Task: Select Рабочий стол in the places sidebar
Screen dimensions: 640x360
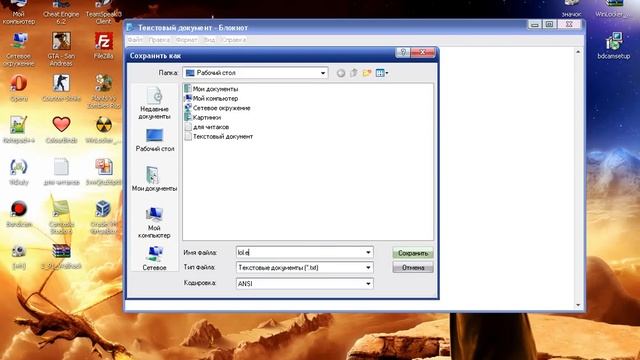Action: (x=155, y=140)
